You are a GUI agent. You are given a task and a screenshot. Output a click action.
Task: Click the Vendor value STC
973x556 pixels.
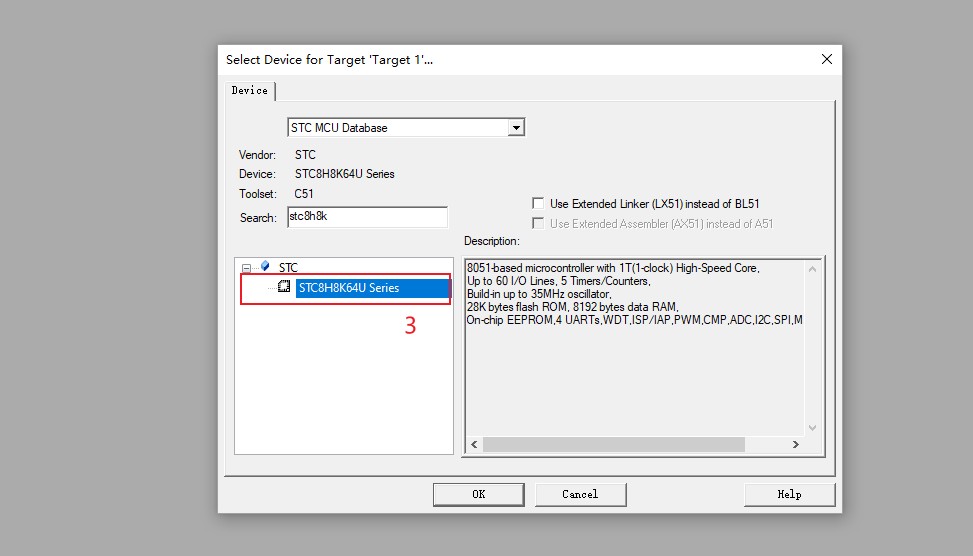pyautogui.click(x=305, y=155)
